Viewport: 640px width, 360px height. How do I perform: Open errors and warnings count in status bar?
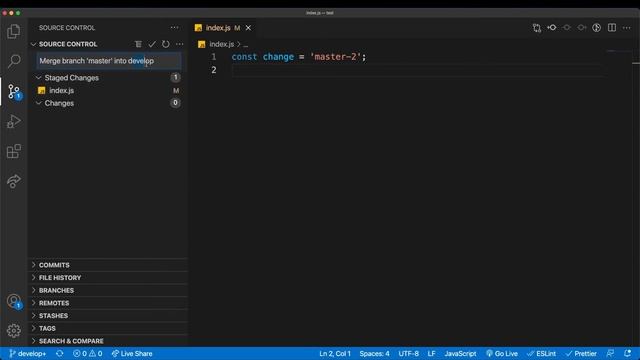click(x=87, y=353)
